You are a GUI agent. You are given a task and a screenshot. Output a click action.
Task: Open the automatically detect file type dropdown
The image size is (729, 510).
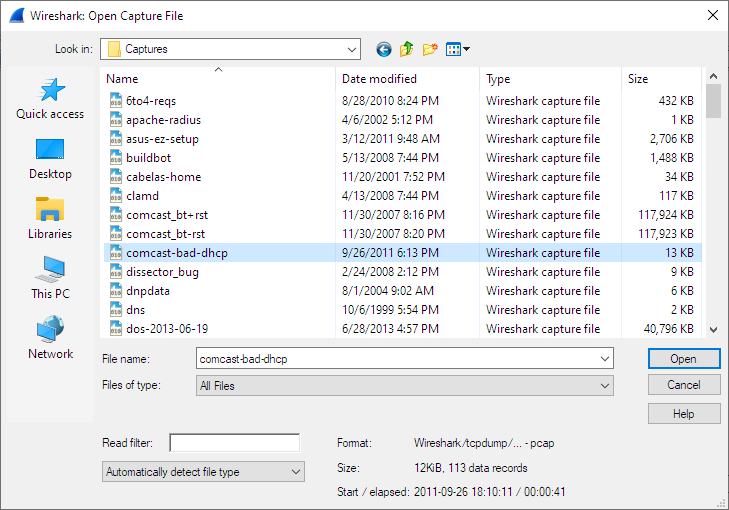coord(295,472)
